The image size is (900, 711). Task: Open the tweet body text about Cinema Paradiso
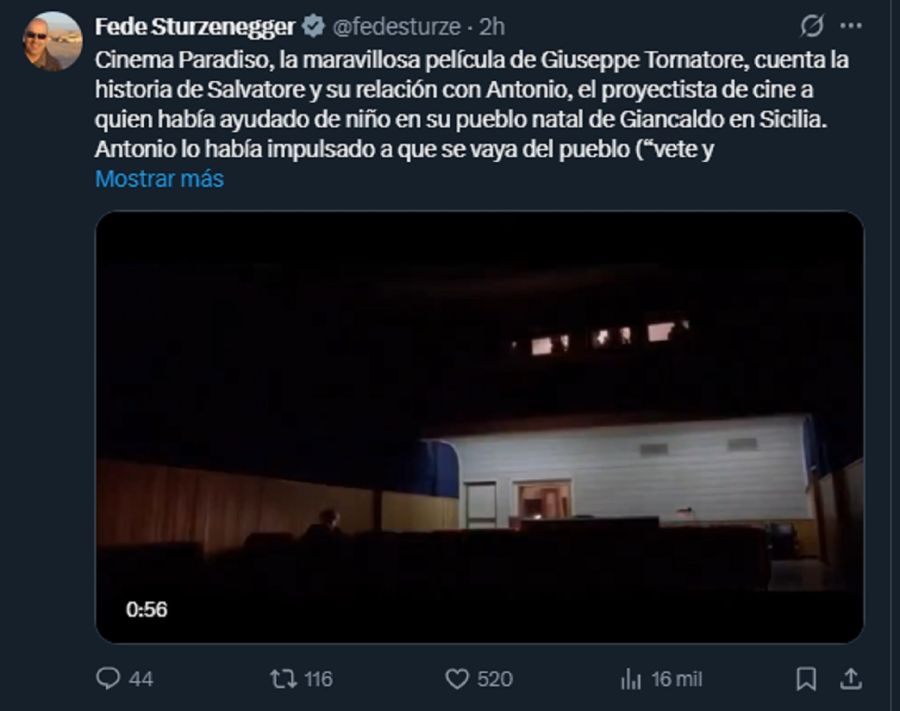coord(472,104)
